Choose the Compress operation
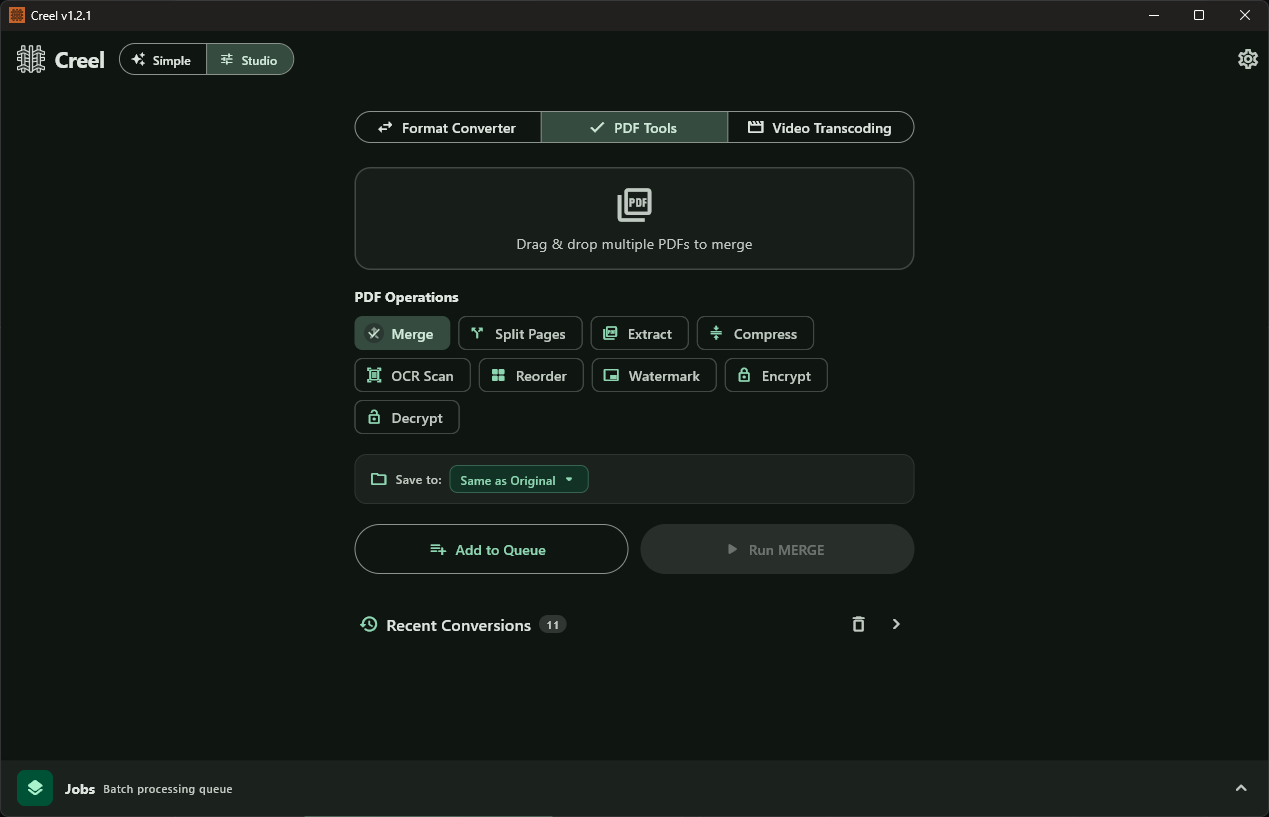 [x=755, y=333]
